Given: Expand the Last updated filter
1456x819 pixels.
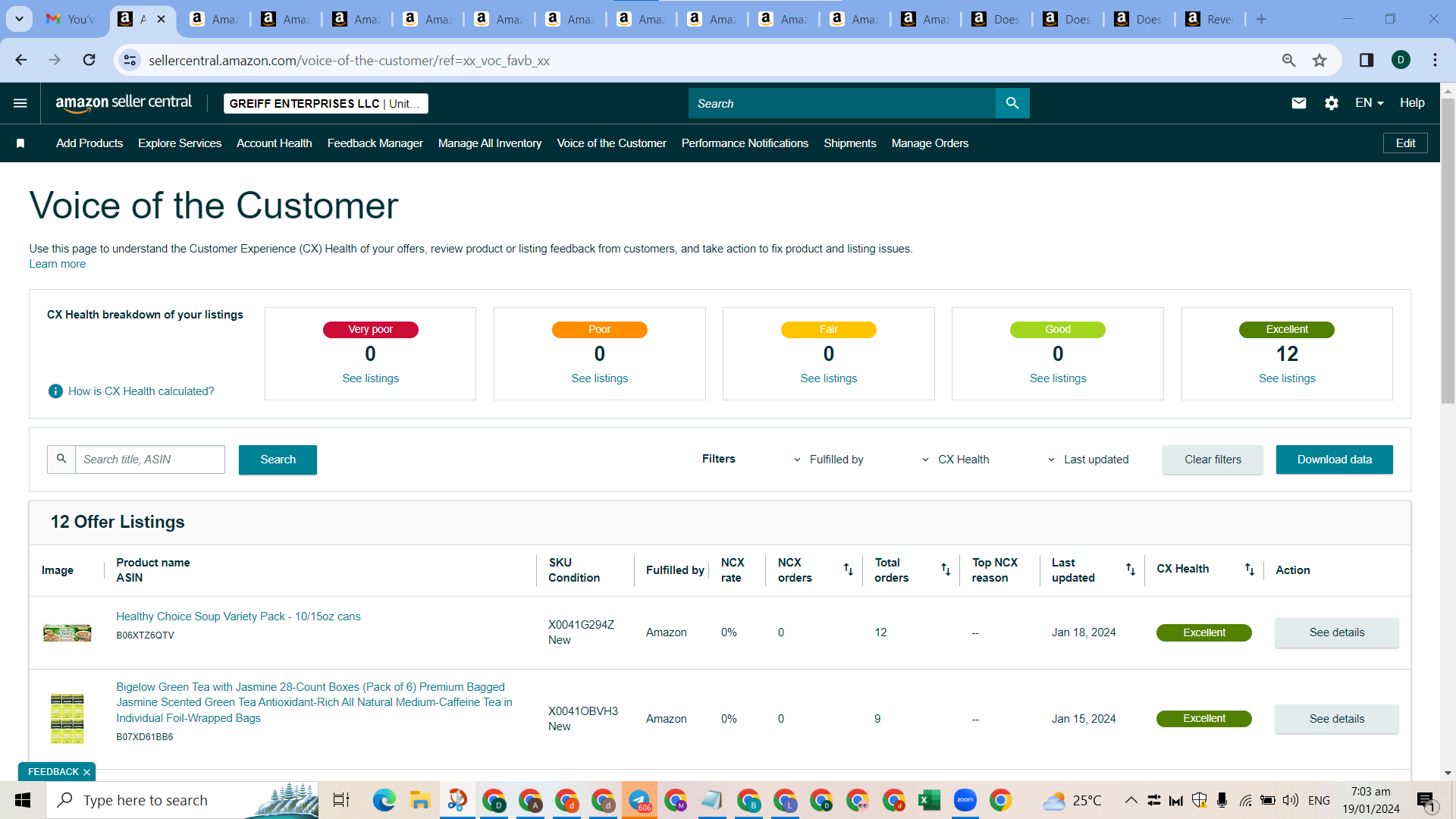Looking at the screenshot, I should pyautogui.click(x=1088, y=460).
